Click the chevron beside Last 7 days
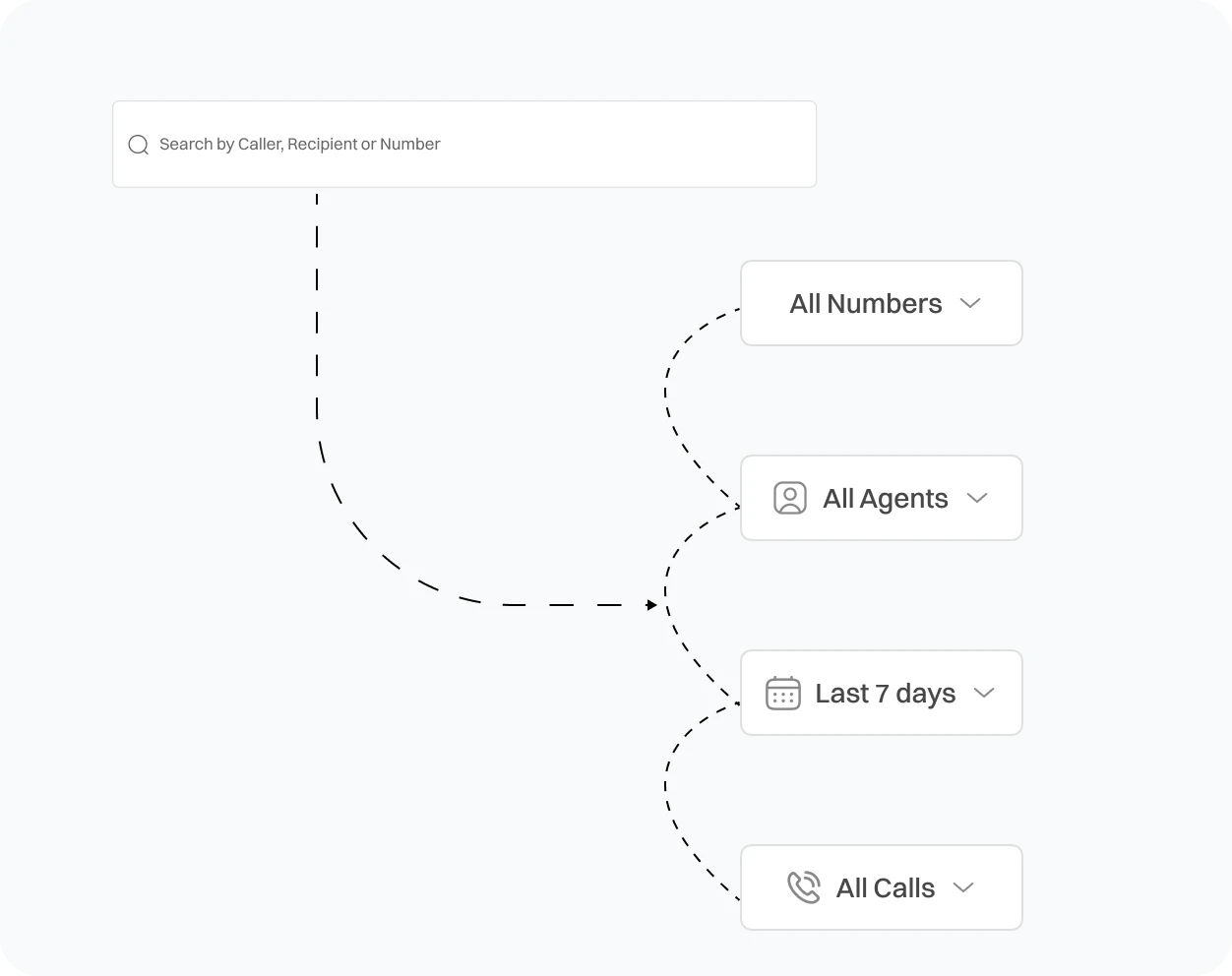This screenshot has height=976, width=1232. coord(983,693)
